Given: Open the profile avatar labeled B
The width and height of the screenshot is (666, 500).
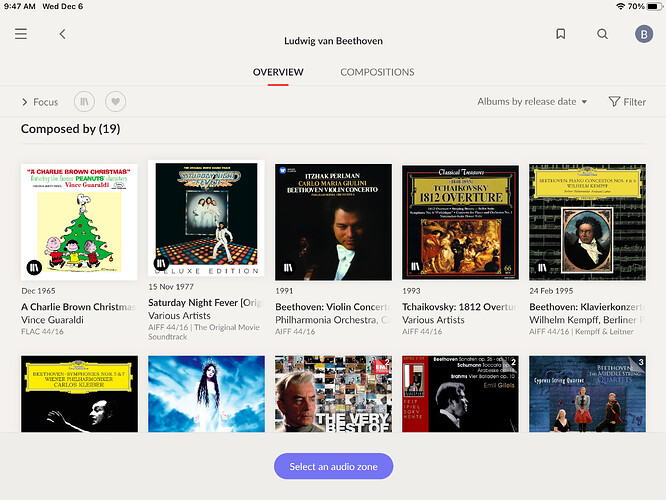Looking at the screenshot, I should [644, 34].
